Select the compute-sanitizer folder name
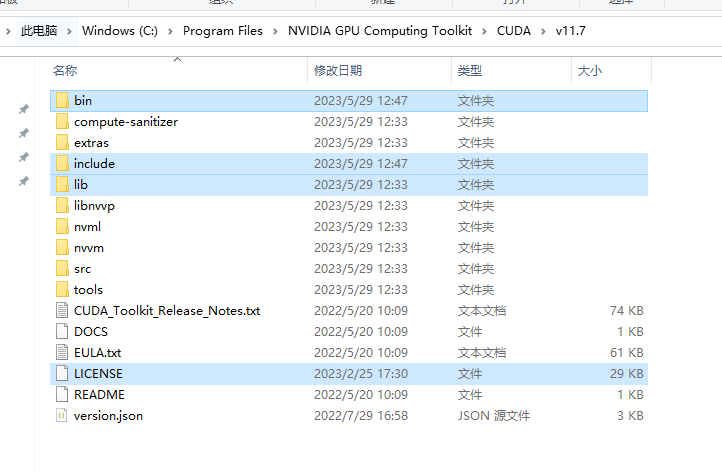This screenshot has height=472, width=722. (126, 122)
